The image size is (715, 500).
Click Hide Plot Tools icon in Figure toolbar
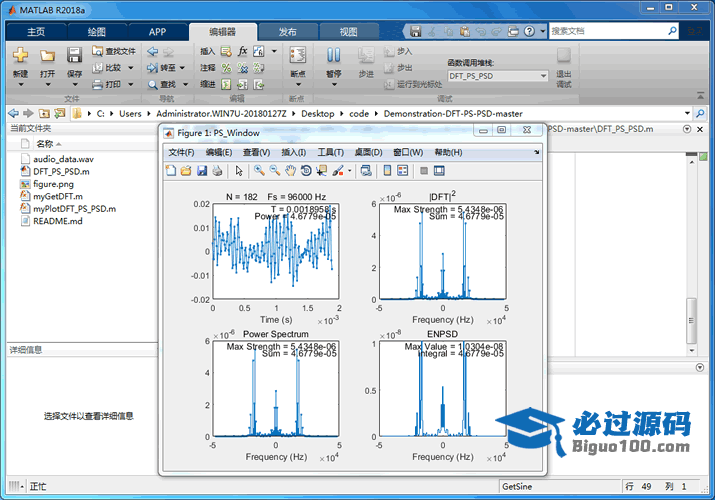tap(424, 171)
